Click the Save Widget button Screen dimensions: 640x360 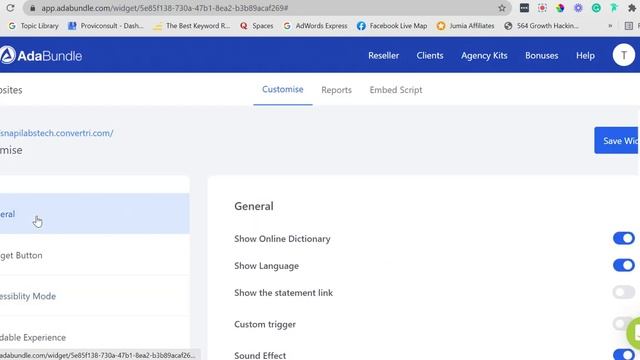pos(616,140)
